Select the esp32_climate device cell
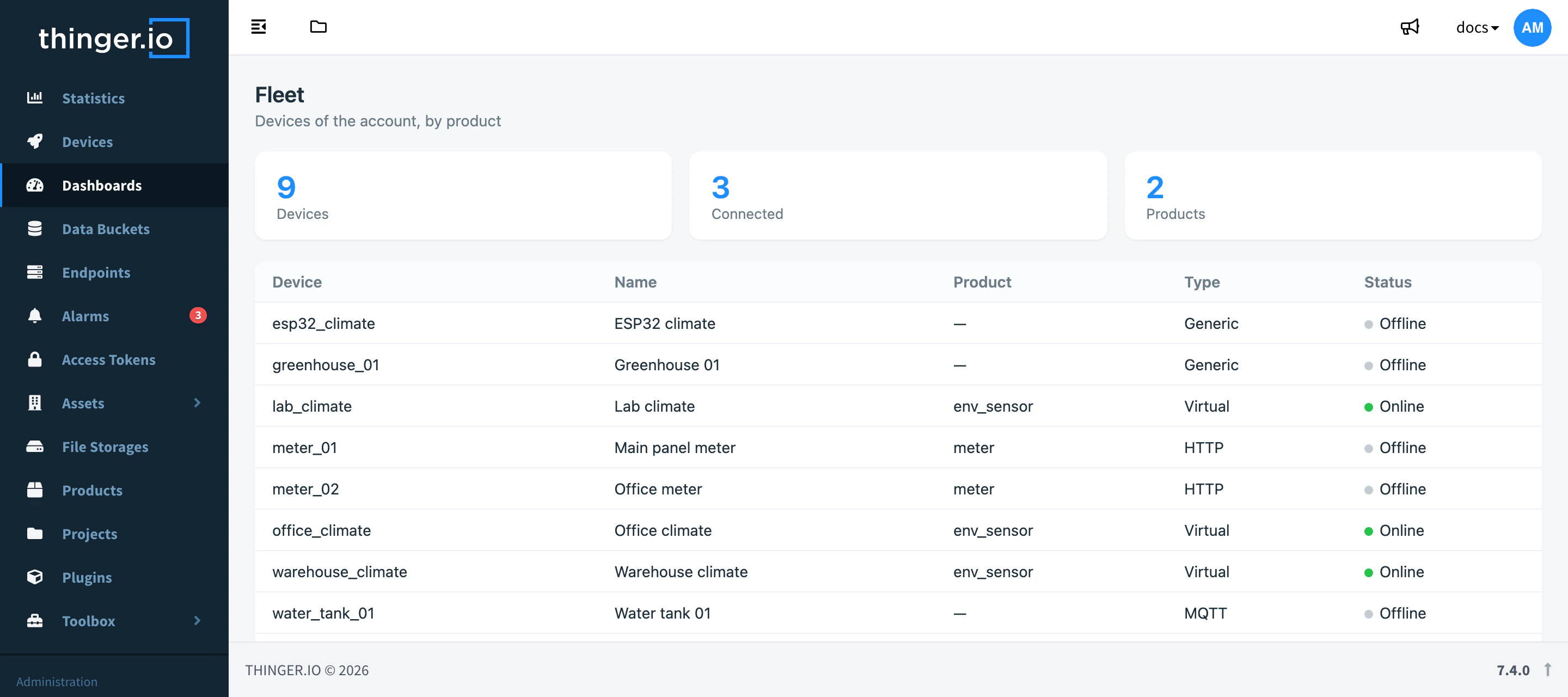The image size is (1568, 697). point(323,323)
